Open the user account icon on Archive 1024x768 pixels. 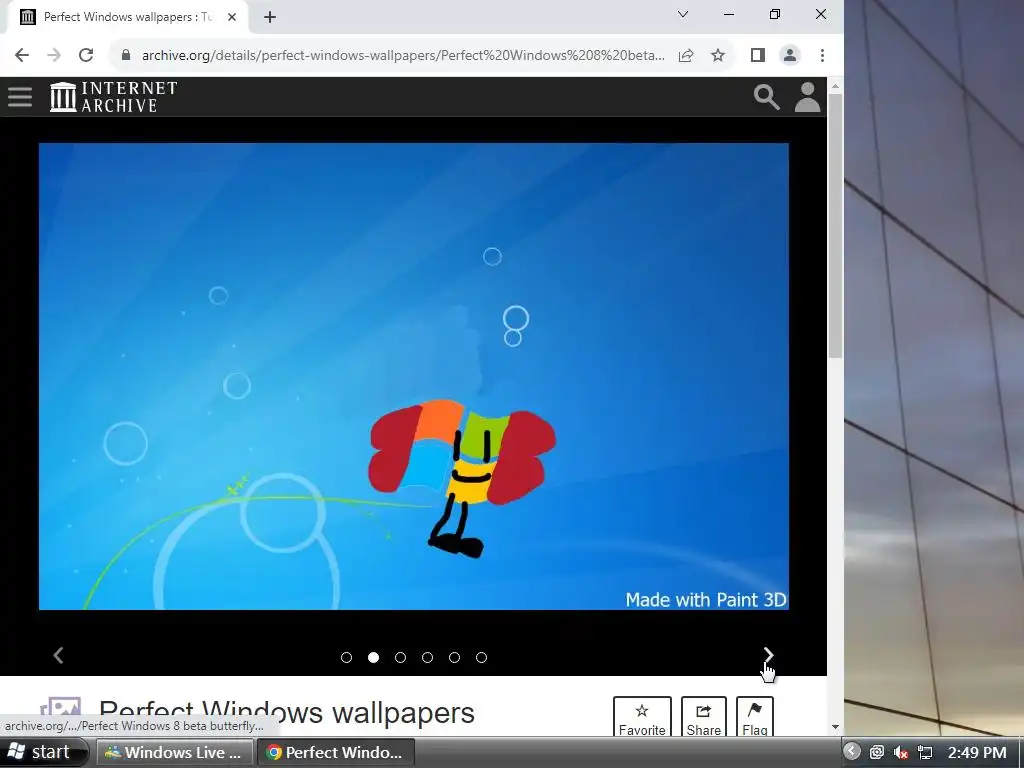tap(807, 97)
